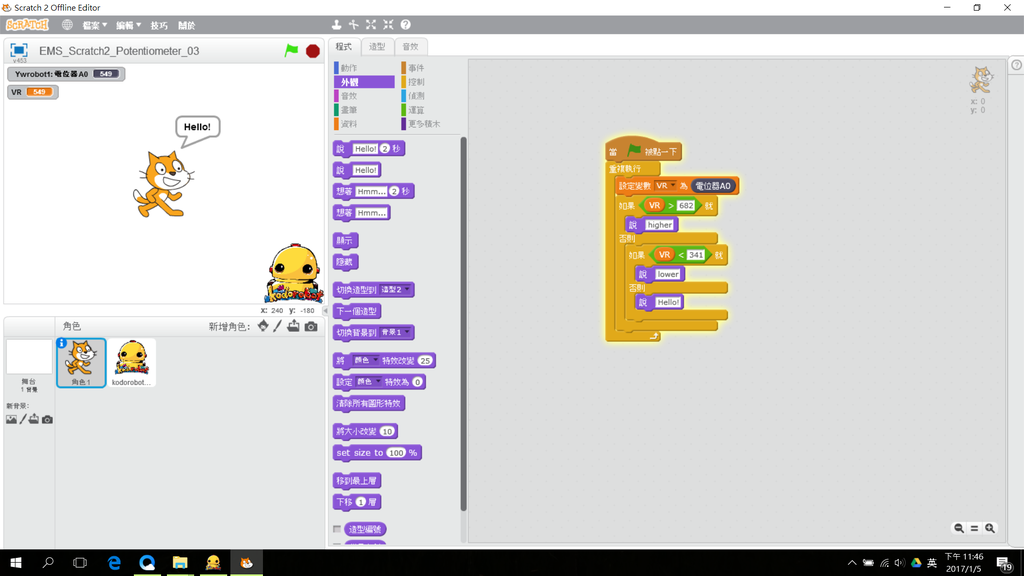
Task: Switch the stage to full screen mode
Action: pos(18,50)
